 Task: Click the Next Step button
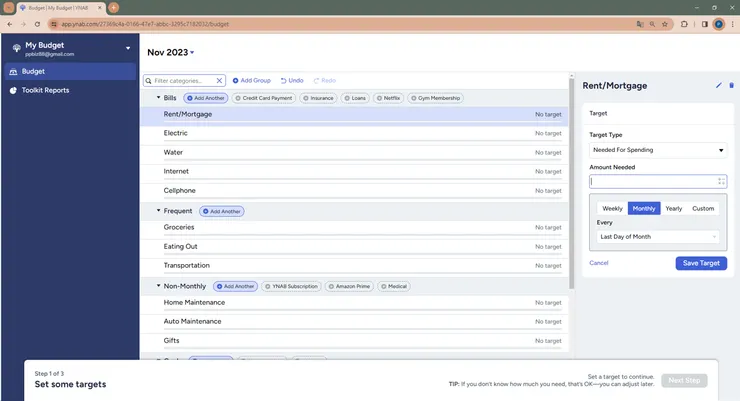click(x=684, y=381)
